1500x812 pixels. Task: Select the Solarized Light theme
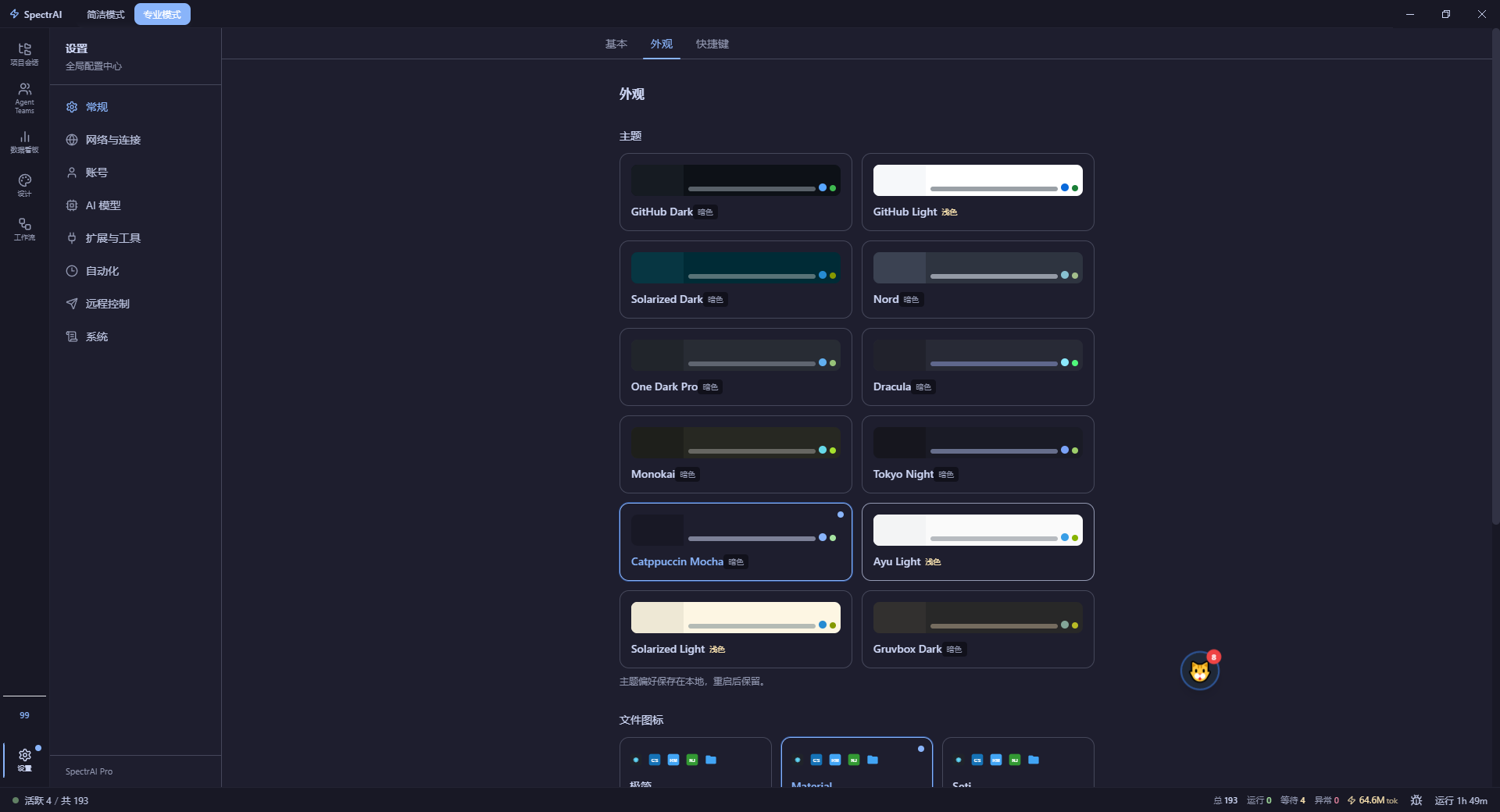(736, 629)
